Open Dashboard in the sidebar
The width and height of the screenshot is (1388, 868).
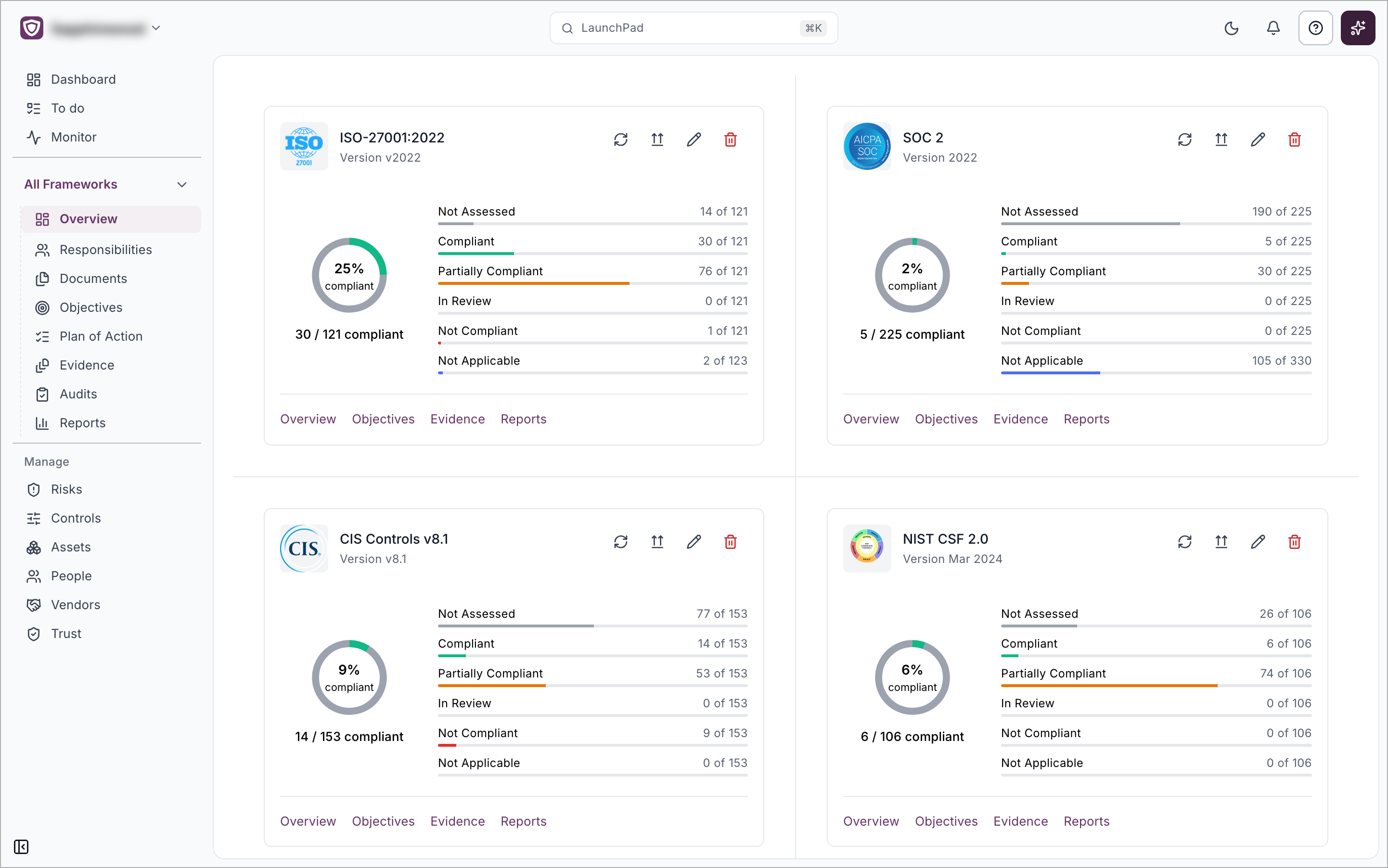[83, 79]
